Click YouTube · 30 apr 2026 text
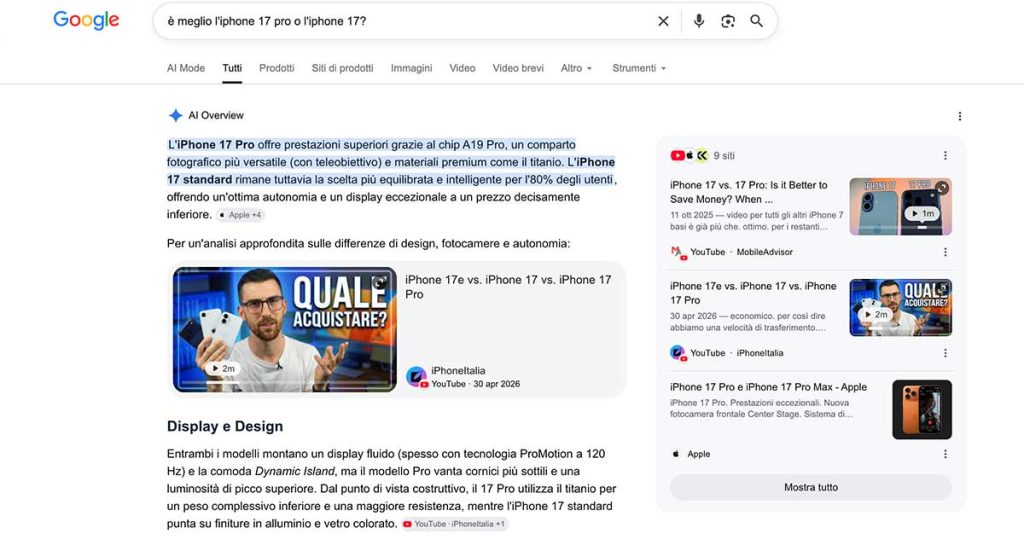 (475, 384)
